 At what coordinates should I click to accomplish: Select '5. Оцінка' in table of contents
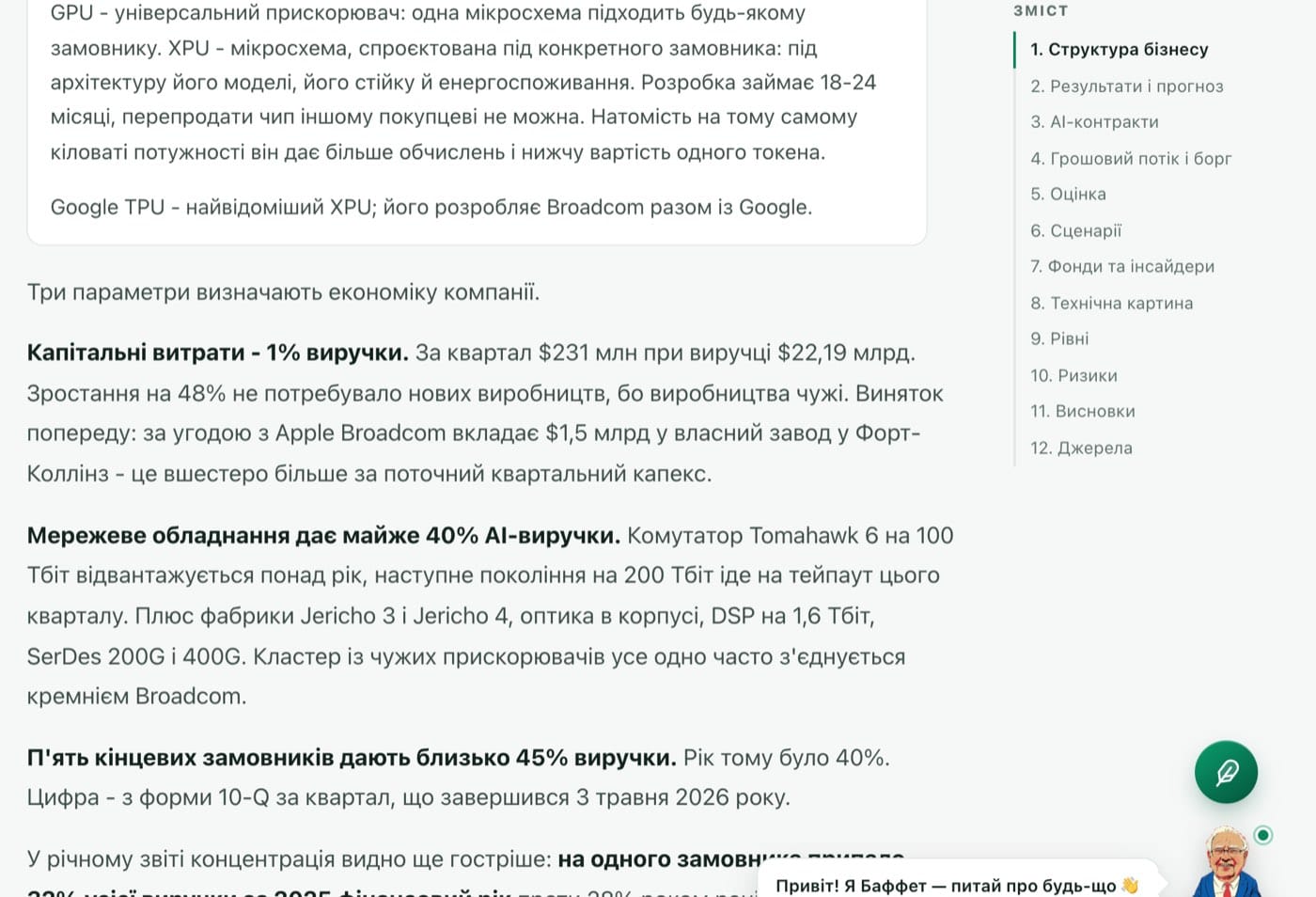[x=1068, y=195]
